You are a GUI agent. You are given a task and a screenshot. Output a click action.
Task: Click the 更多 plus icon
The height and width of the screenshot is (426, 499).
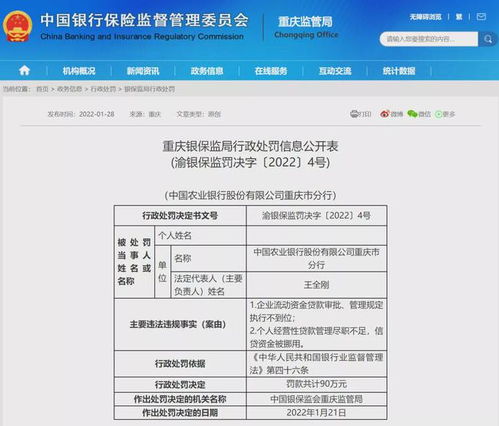coord(438,114)
